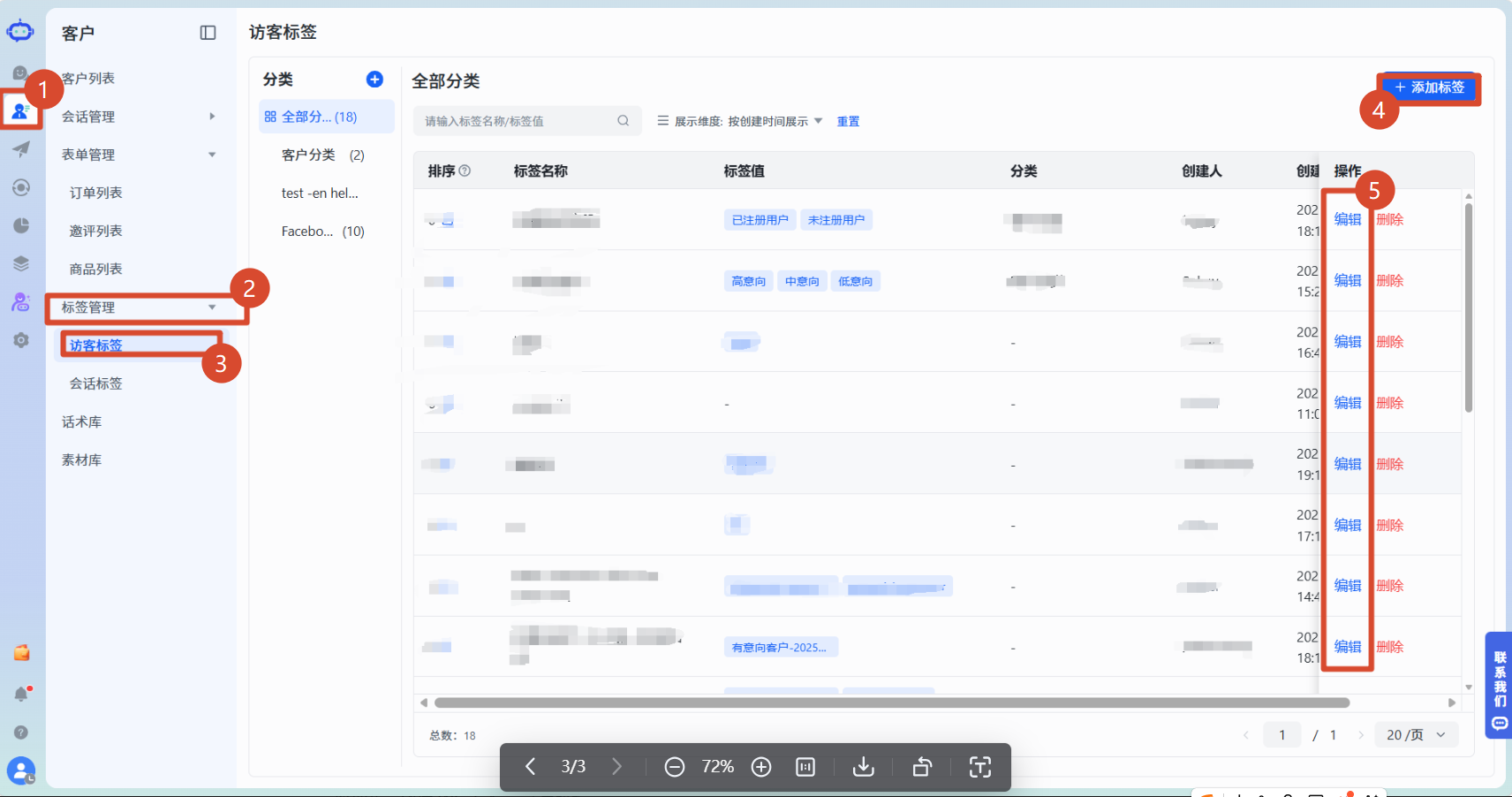Click the table's horizontal scrollbar
This screenshot has width=1512, height=797.
892,702
